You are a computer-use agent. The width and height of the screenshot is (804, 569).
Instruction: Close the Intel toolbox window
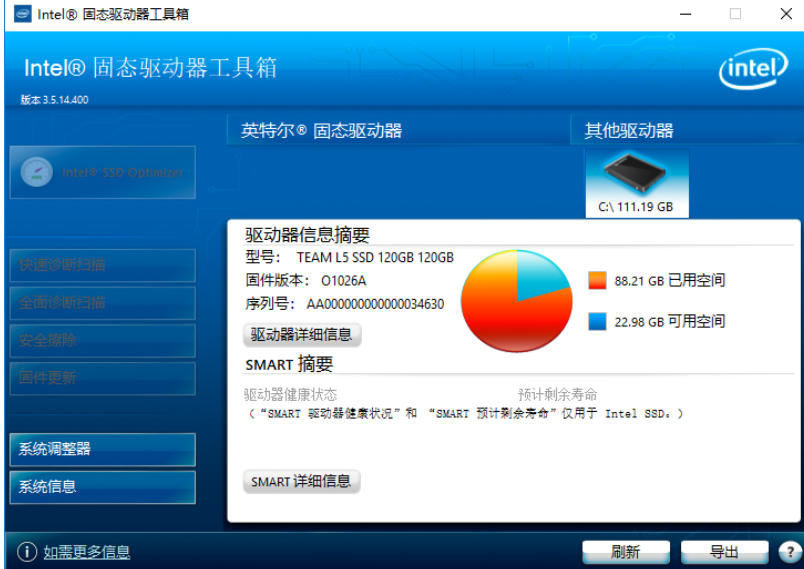pyautogui.click(x=786, y=14)
